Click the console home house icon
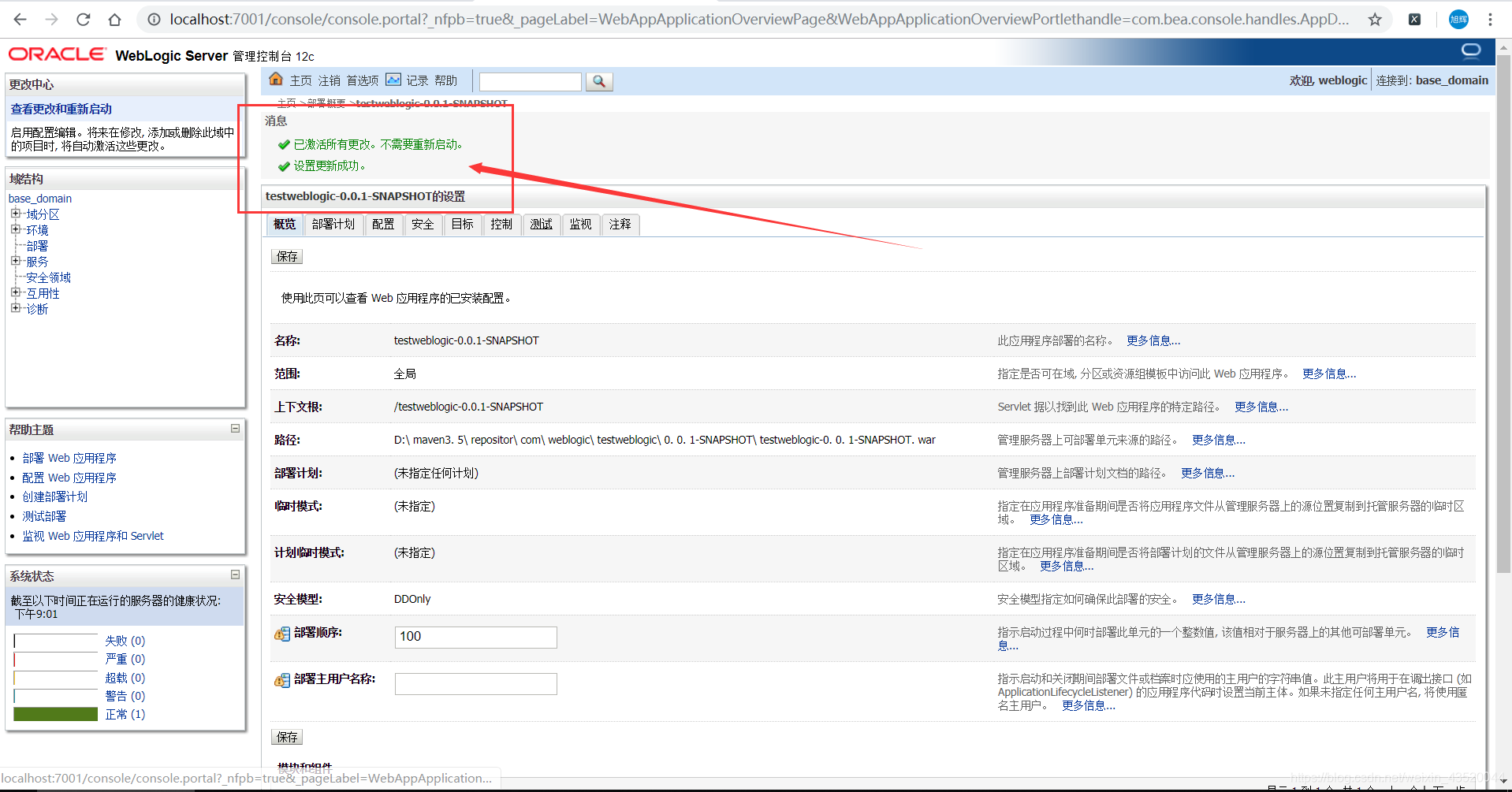The height and width of the screenshot is (792, 1512). [x=276, y=79]
